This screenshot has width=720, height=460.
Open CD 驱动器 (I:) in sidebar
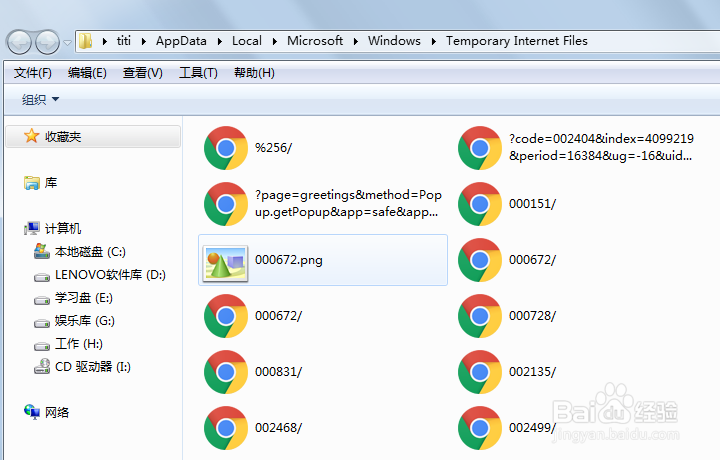[x=93, y=366]
